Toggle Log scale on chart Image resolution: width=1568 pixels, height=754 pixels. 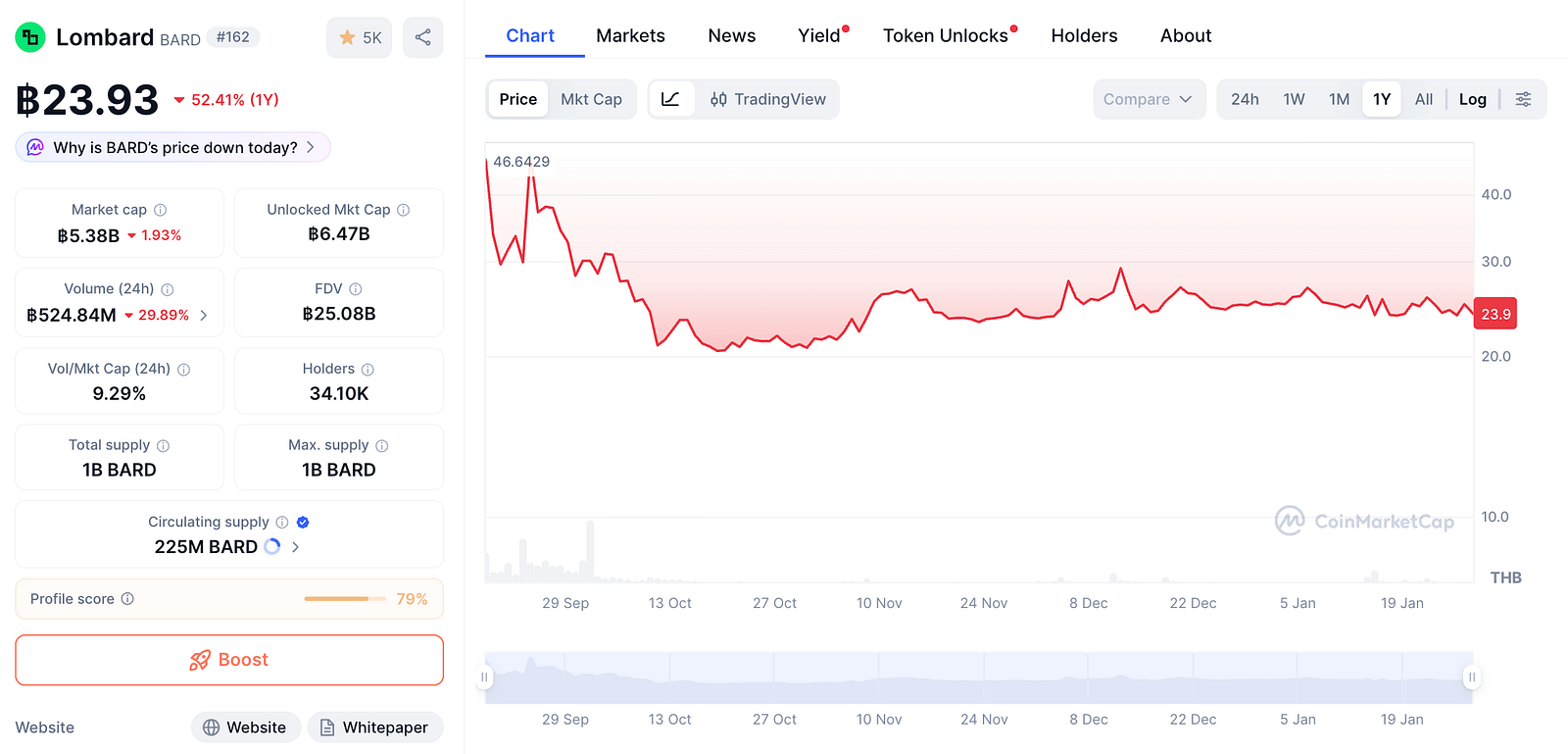(1472, 99)
